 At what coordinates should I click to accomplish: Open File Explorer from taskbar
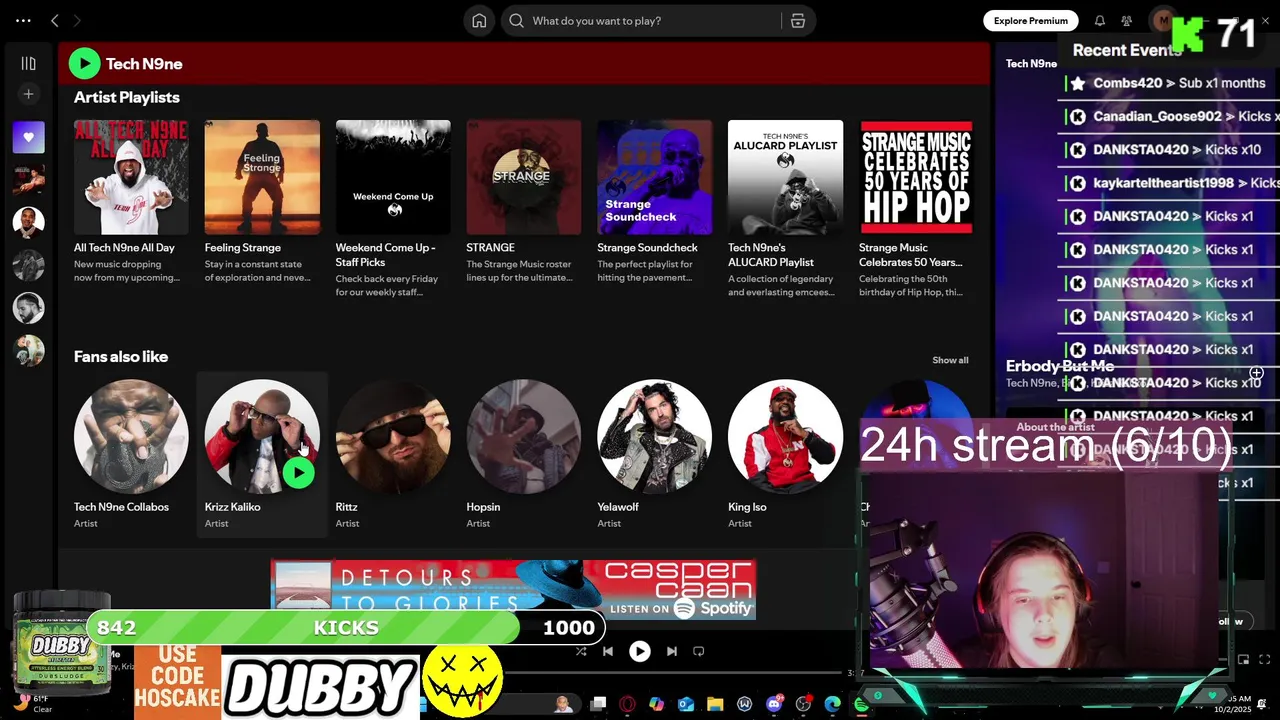715,704
